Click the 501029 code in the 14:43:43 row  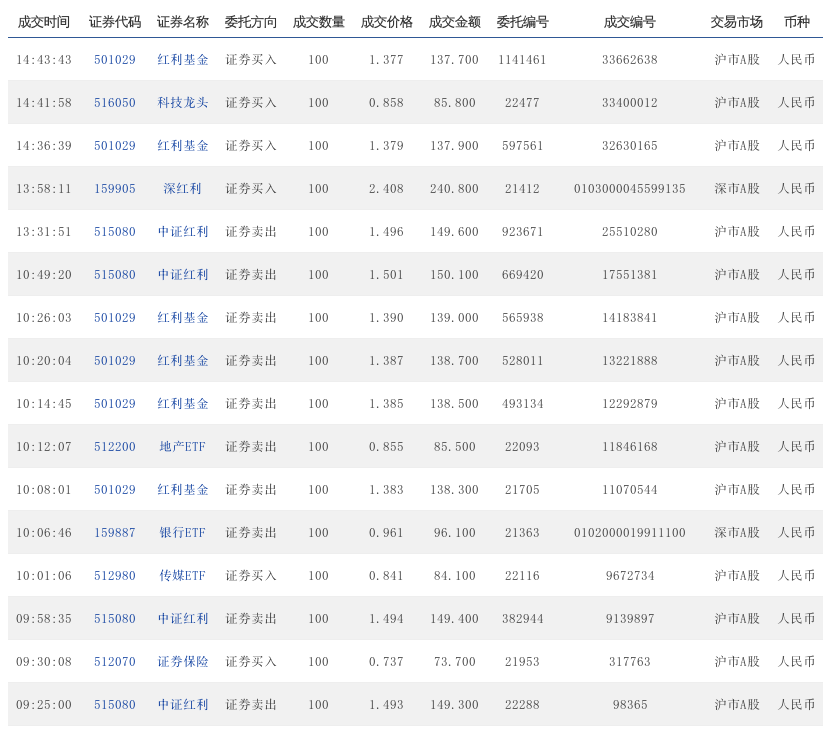[115, 59]
